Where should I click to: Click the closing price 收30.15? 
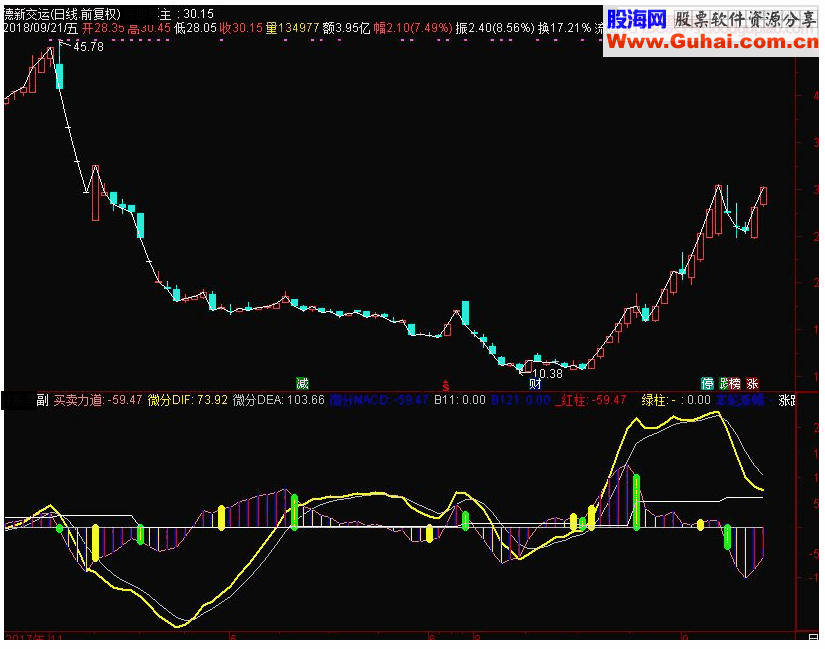click(241, 28)
